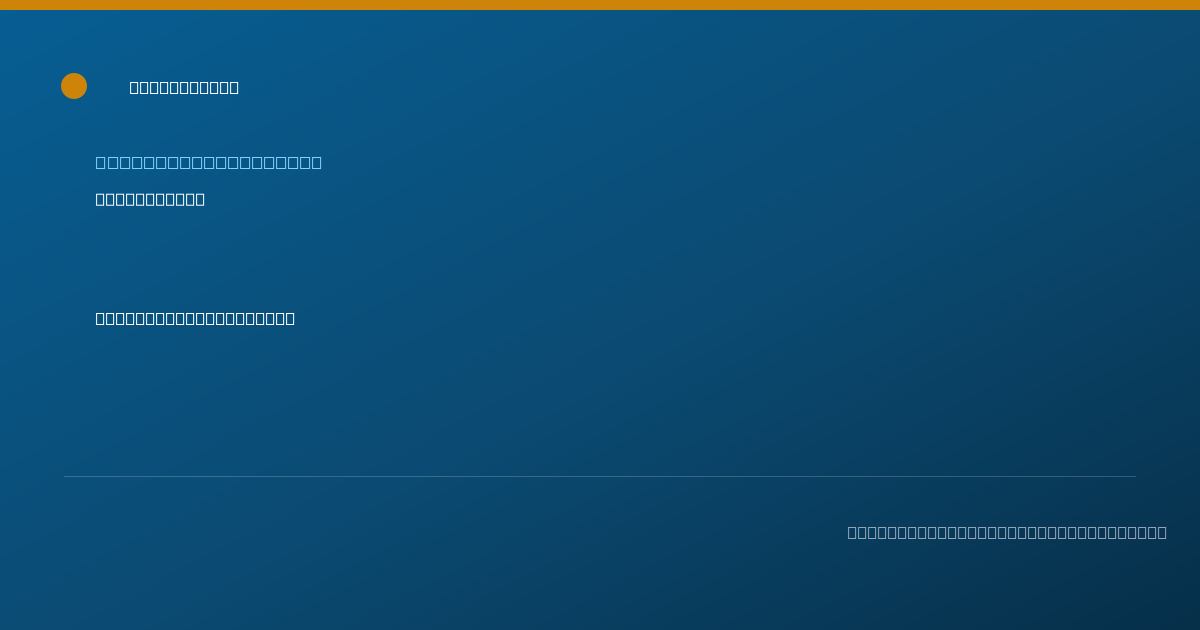Click the white header text beside the orange circle
The height and width of the screenshot is (630, 1200).
184,87
